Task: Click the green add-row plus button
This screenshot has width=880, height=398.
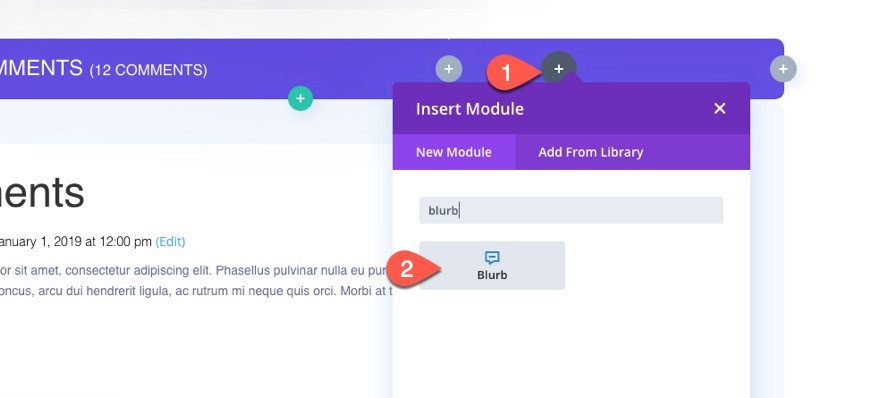Action: click(x=300, y=98)
